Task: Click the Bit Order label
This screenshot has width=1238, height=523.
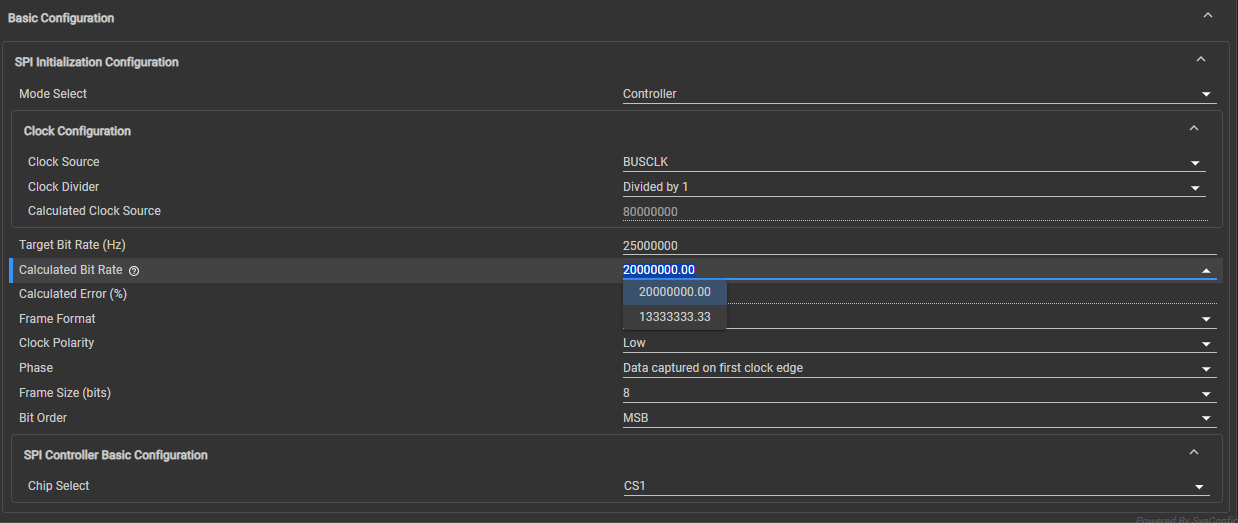Action: pyautogui.click(x=43, y=418)
